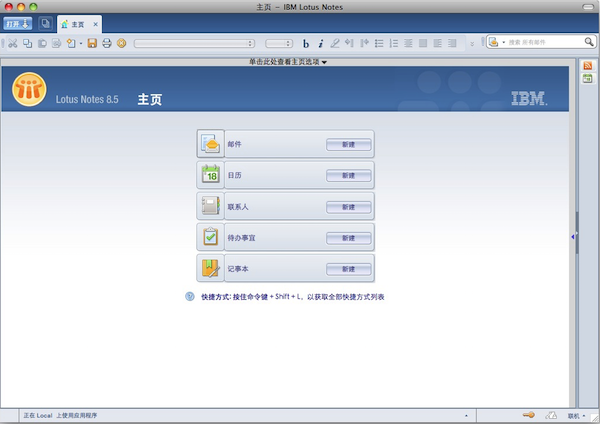
Task: Click the status bar message popup arrow
Action: (x=466, y=416)
